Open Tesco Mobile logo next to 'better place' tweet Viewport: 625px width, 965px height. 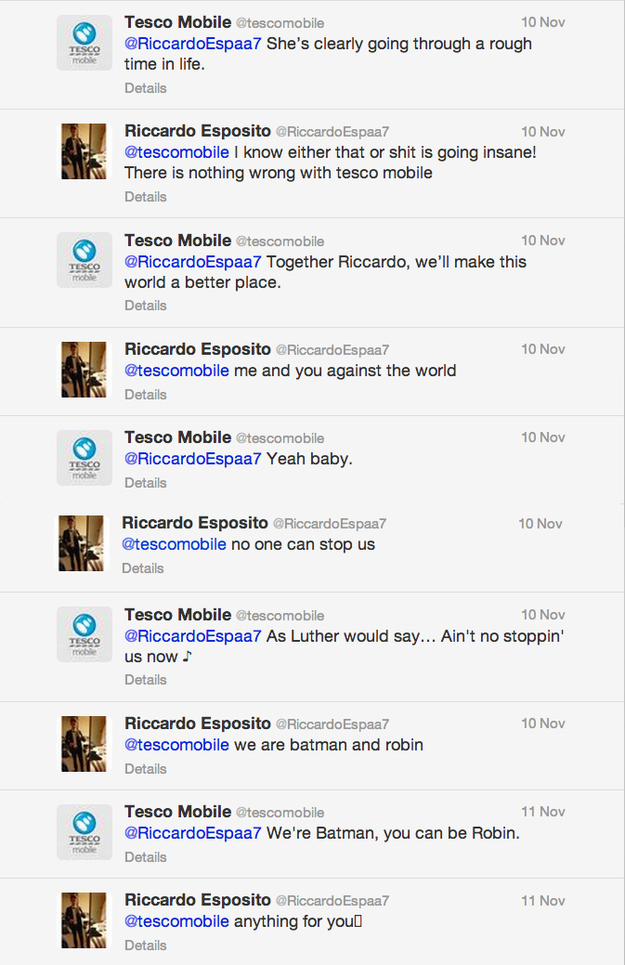84,261
